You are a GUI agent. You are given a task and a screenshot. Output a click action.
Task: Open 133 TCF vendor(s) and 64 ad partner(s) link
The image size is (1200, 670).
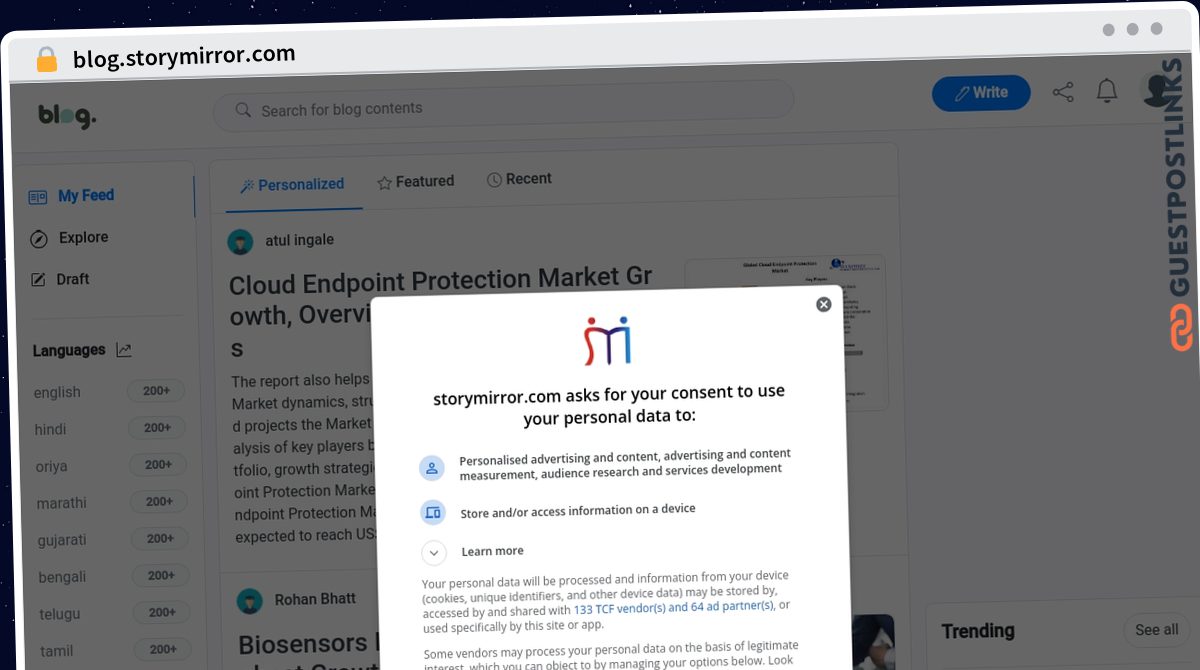click(674, 608)
